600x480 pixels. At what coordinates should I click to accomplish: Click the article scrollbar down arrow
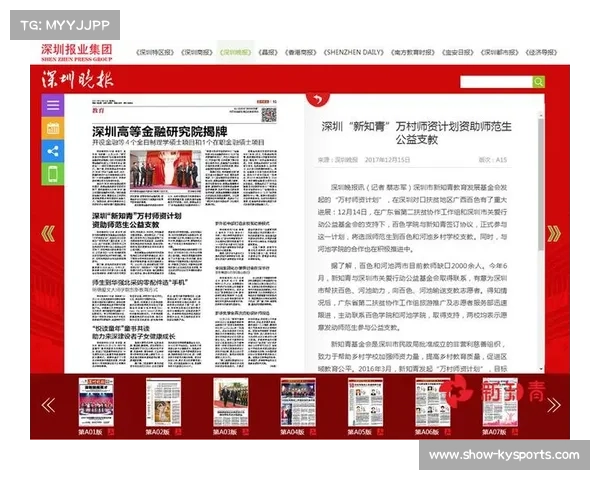click(541, 369)
